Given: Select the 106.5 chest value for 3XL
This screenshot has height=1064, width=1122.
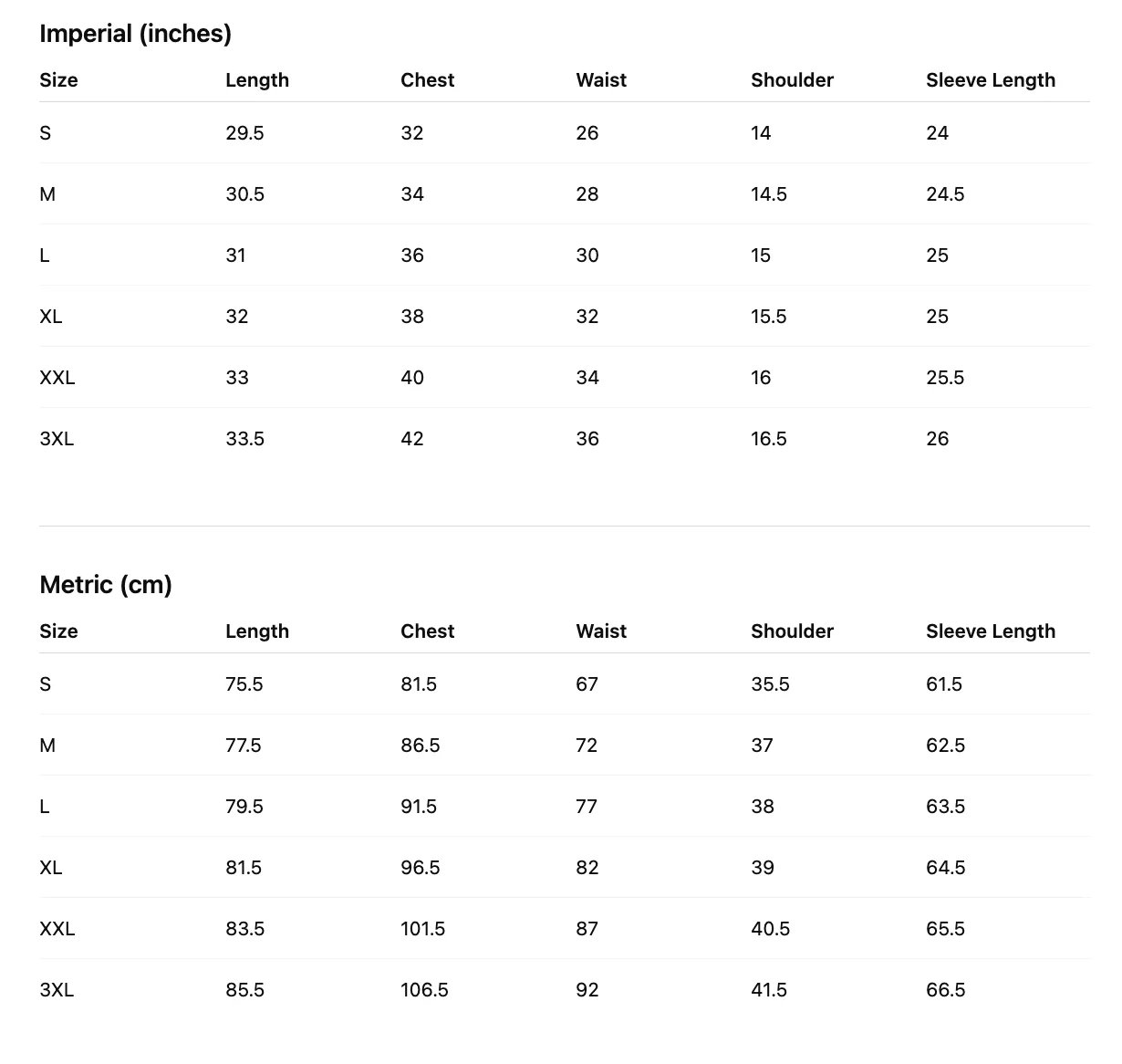Looking at the screenshot, I should (x=424, y=990).
